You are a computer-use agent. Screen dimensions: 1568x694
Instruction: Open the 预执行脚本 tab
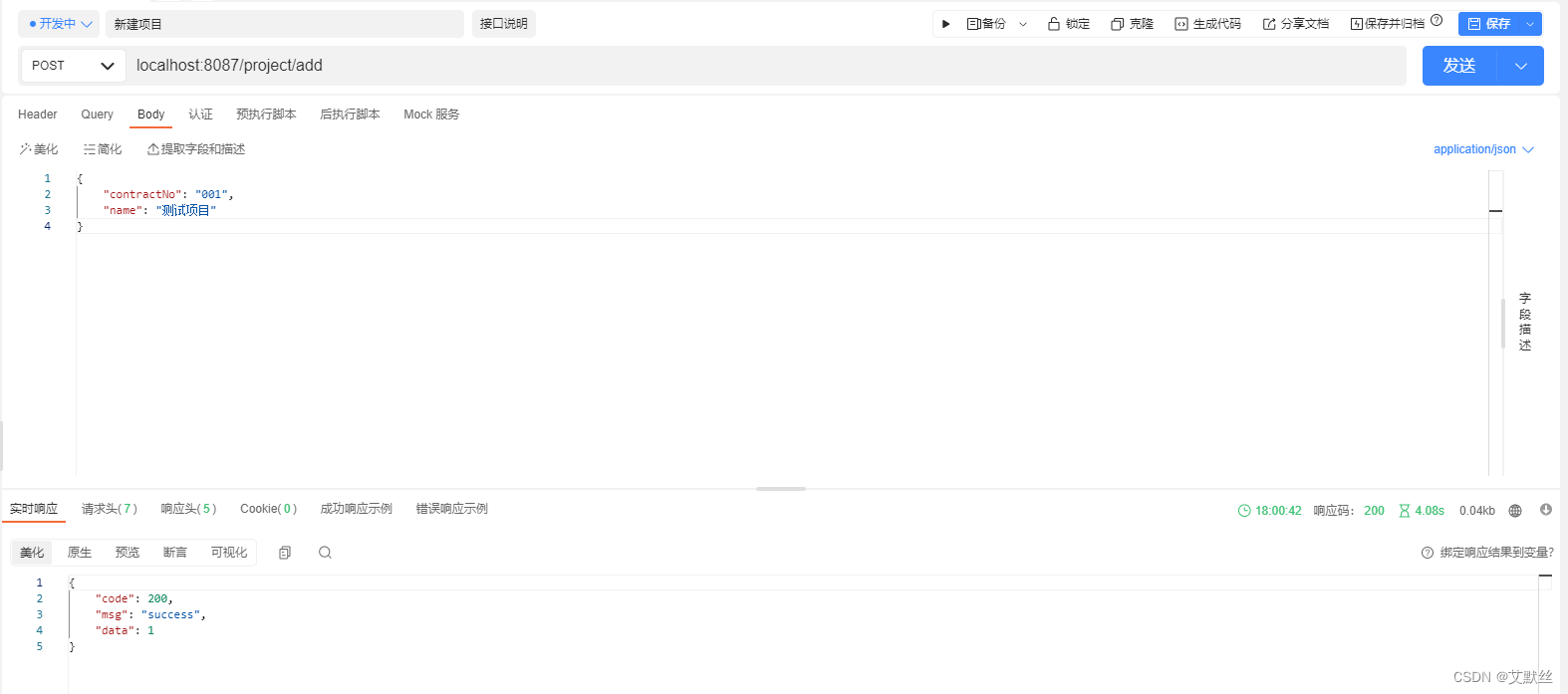266,115
